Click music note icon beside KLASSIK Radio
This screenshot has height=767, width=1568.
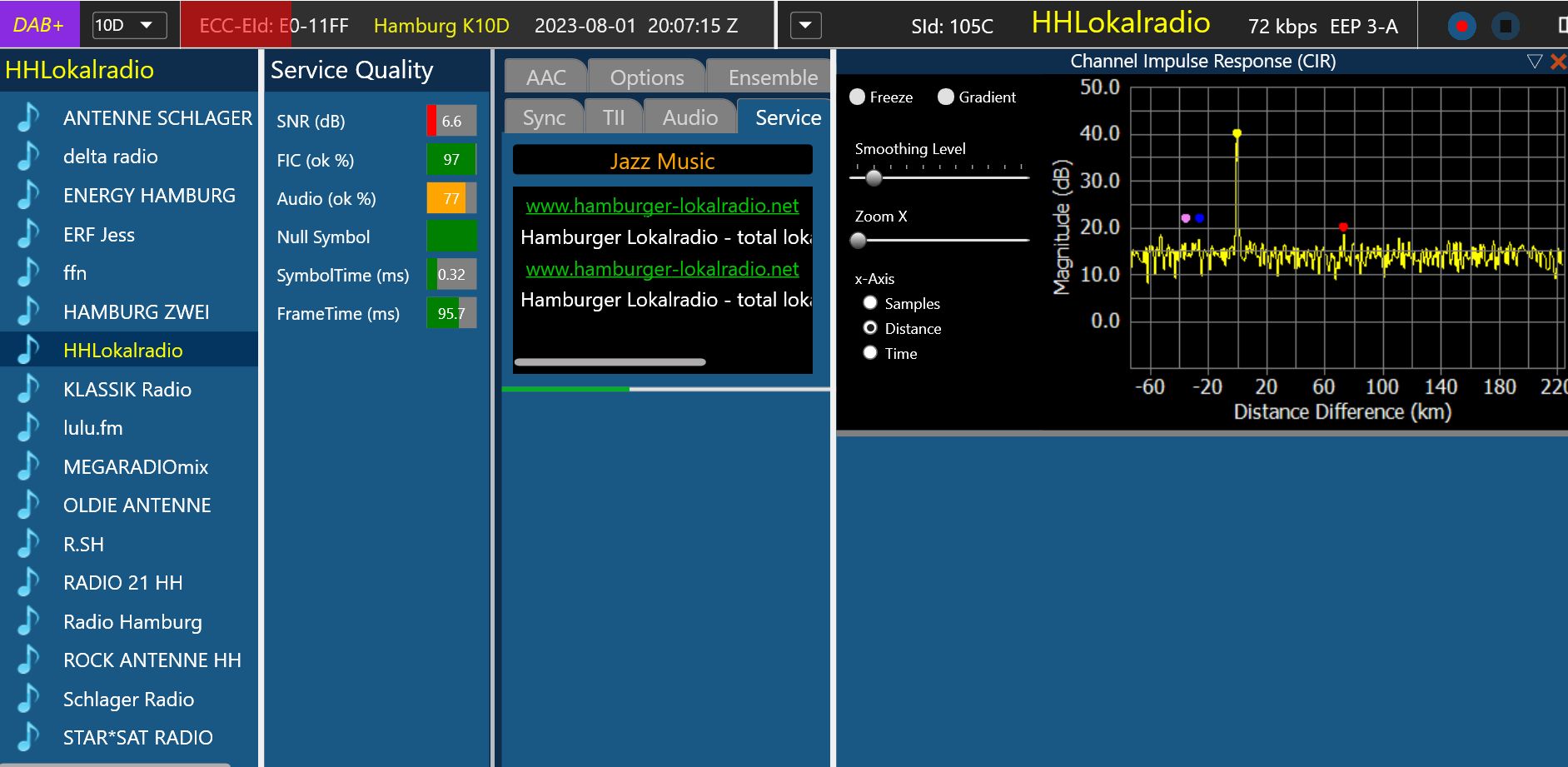click(29, 390)
